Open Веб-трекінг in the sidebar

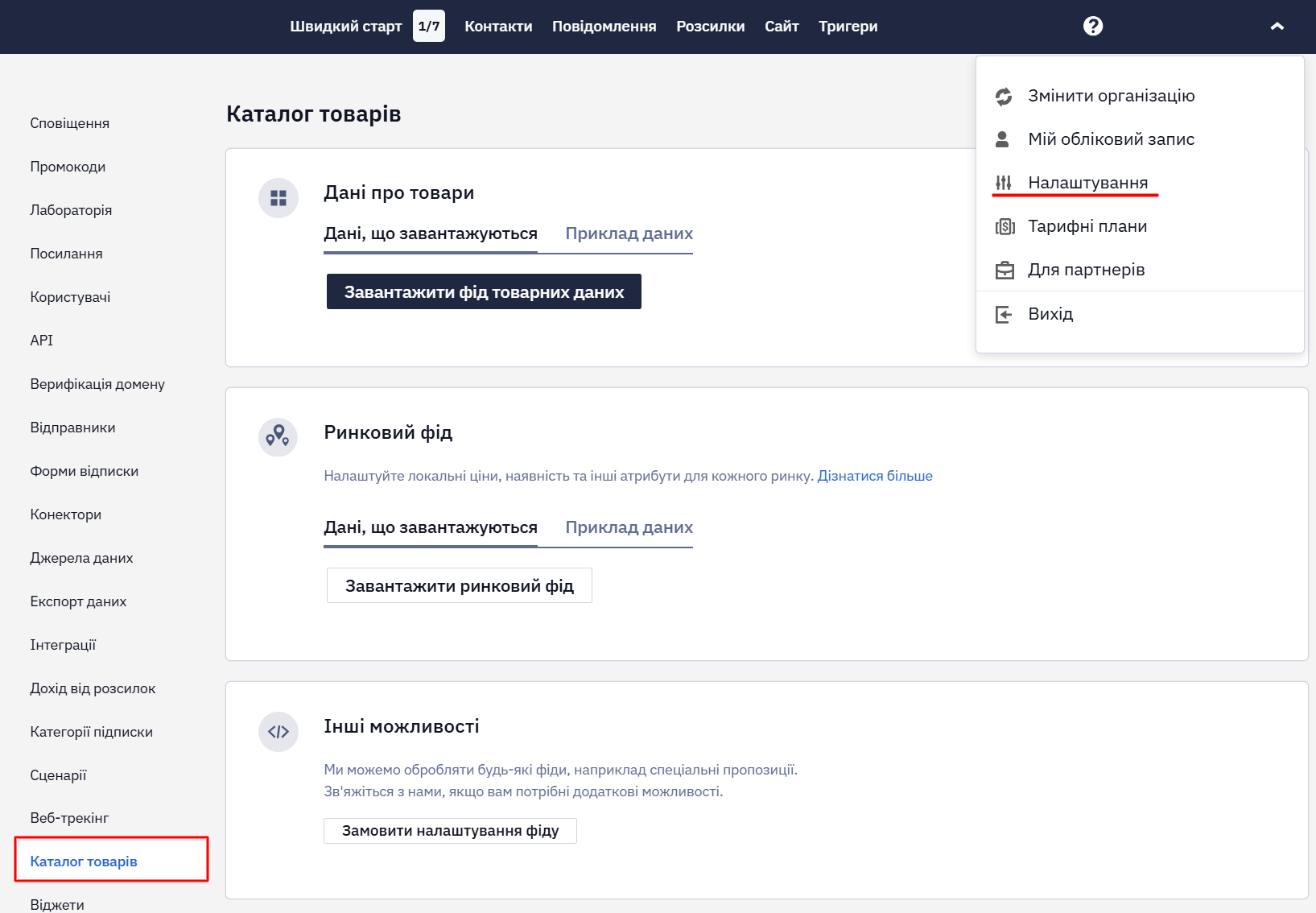pyautogui.click(x=69, y=818)
